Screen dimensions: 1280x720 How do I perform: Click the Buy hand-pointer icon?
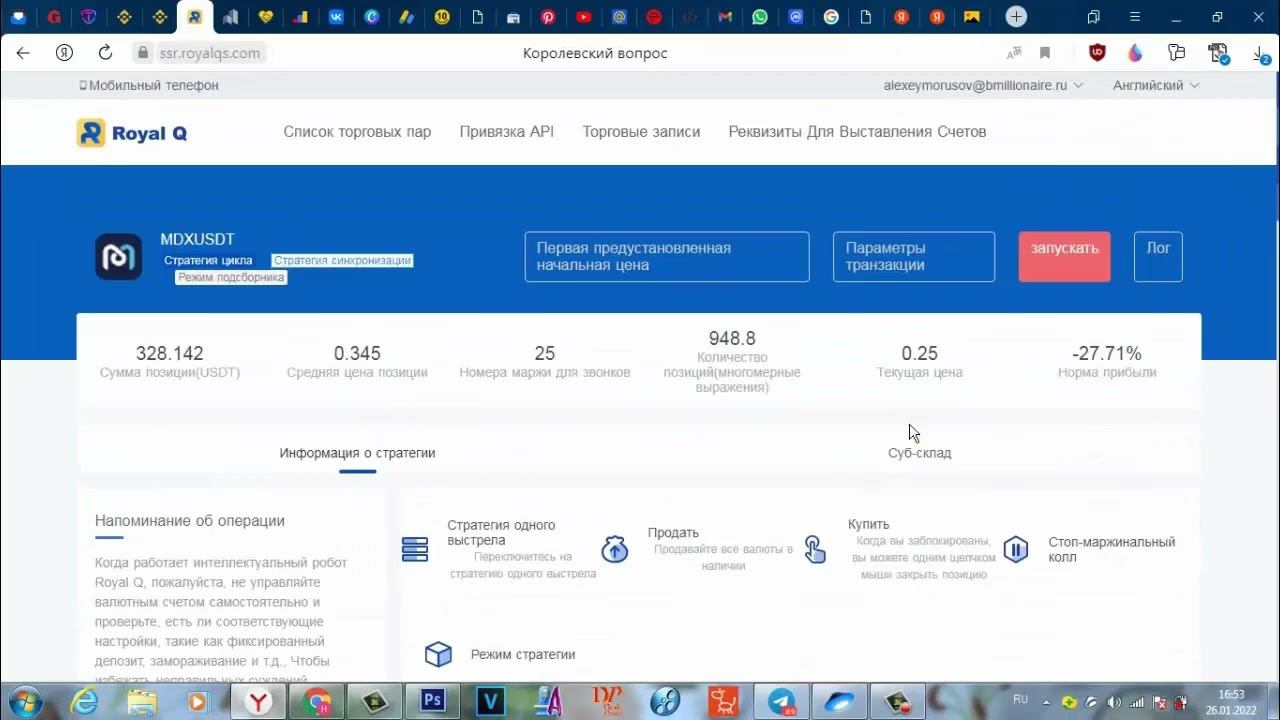coord(815,549)
